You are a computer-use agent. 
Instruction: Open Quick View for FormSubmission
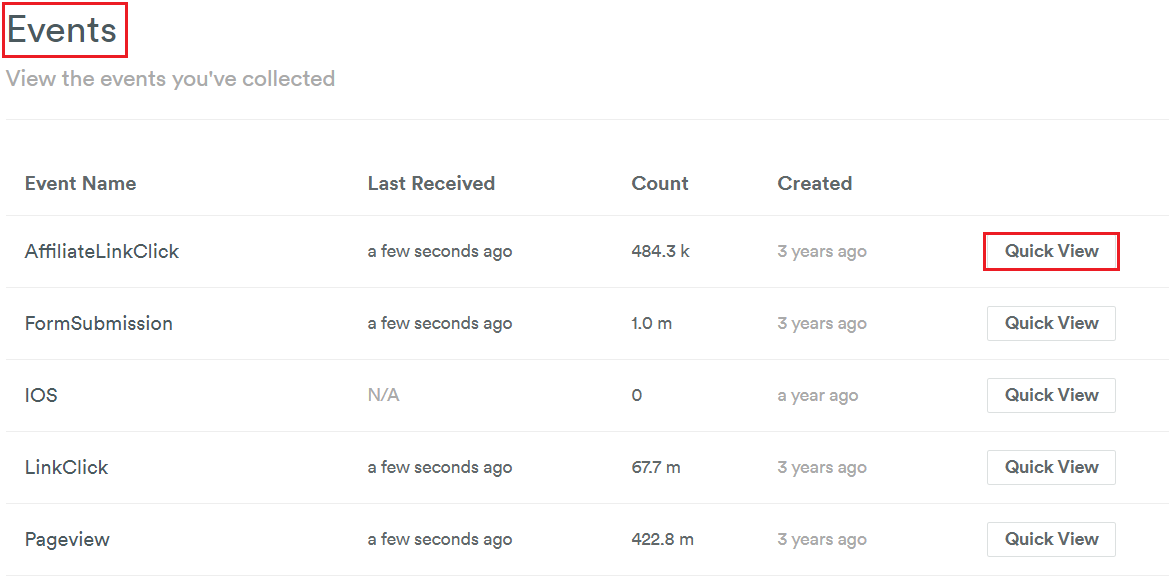pyautogui.click(x=1051, y=324)
